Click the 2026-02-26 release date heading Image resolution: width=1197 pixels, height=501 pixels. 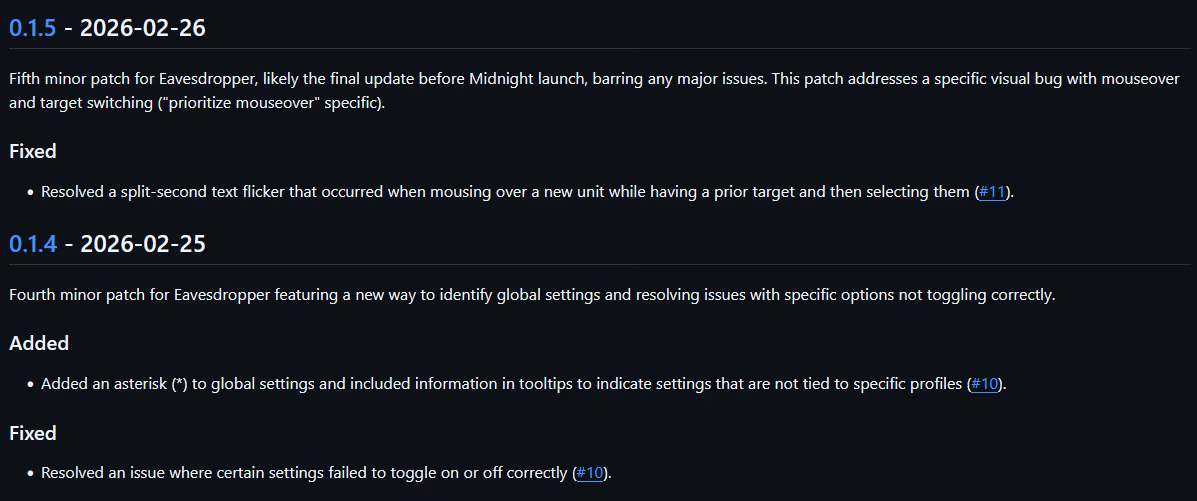coord(143,28)
